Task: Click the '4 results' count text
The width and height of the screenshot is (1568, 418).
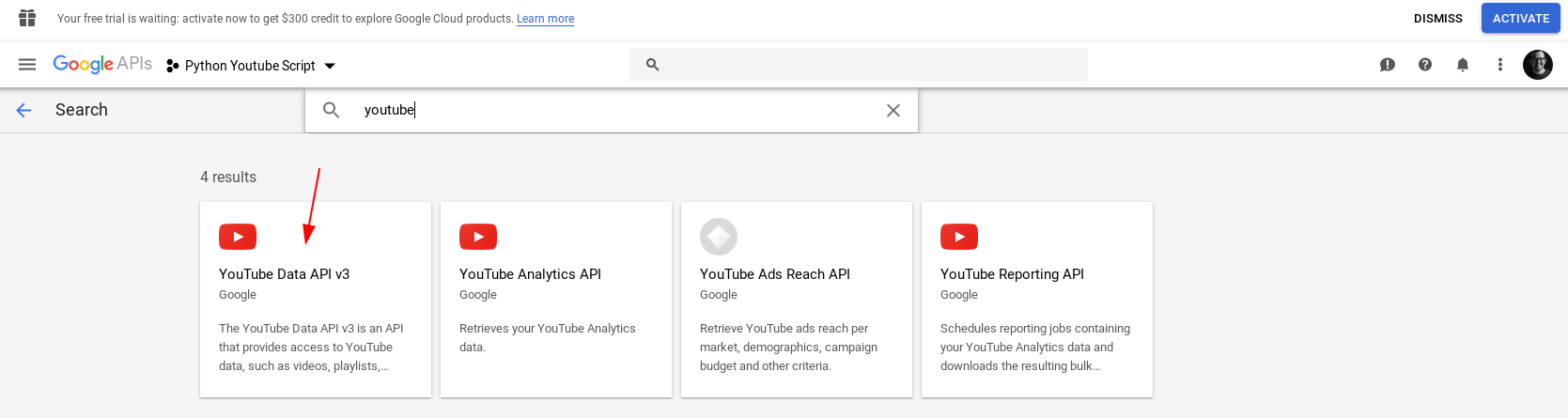Action: point(228,177)
